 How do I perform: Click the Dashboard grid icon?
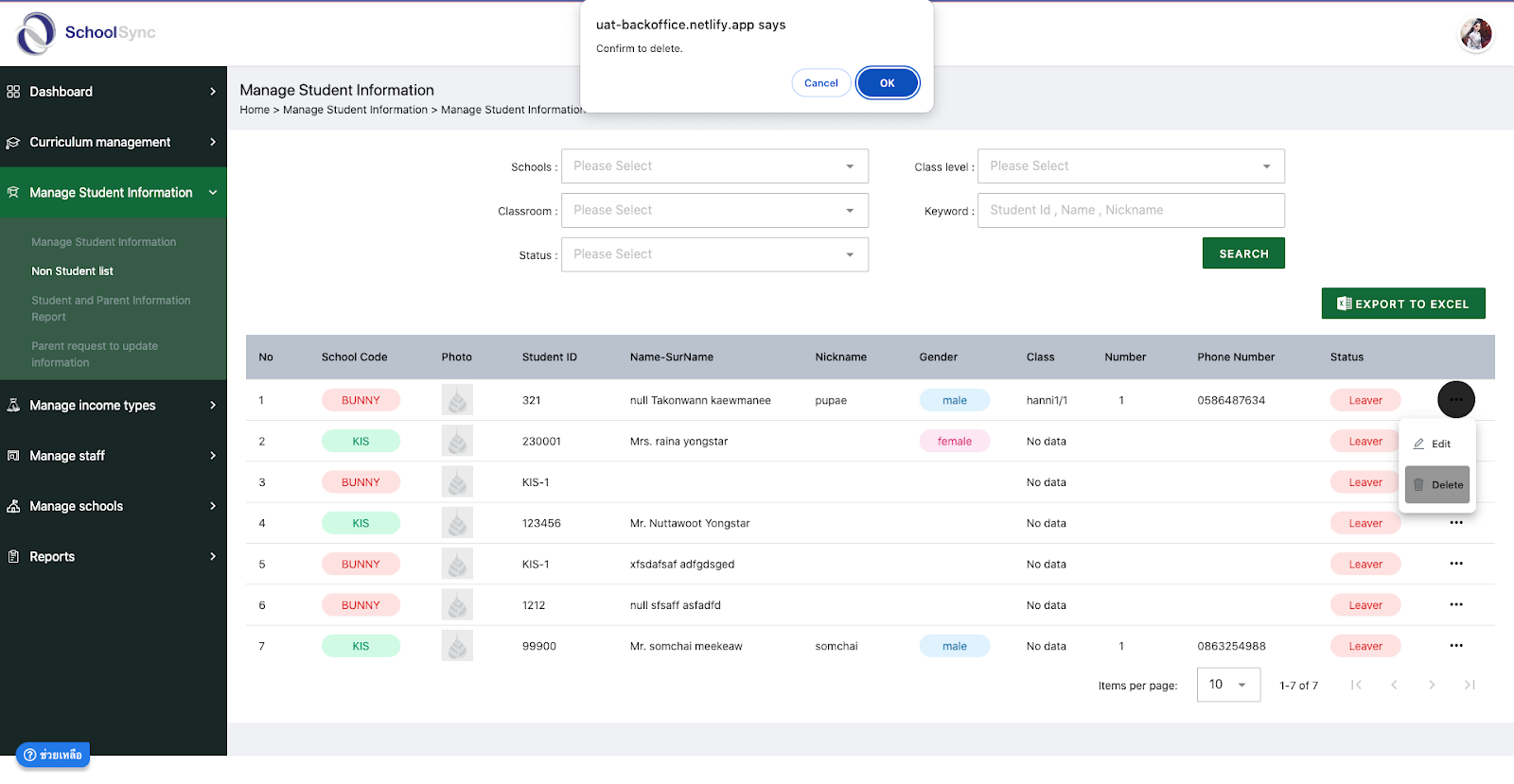click(13, 92)
